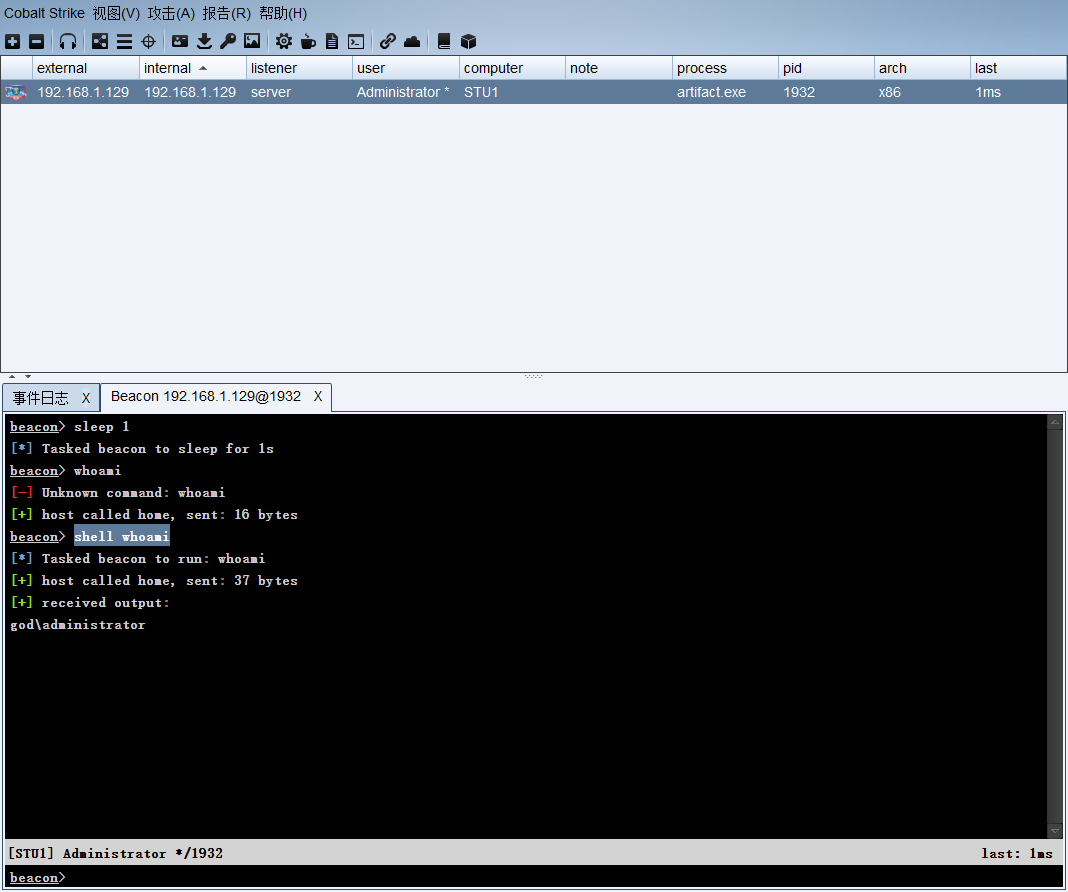Viewport: 1068px width, 892px height.
Task: Click the beacon session icon in STU1 row
Action: click(16, 92)
